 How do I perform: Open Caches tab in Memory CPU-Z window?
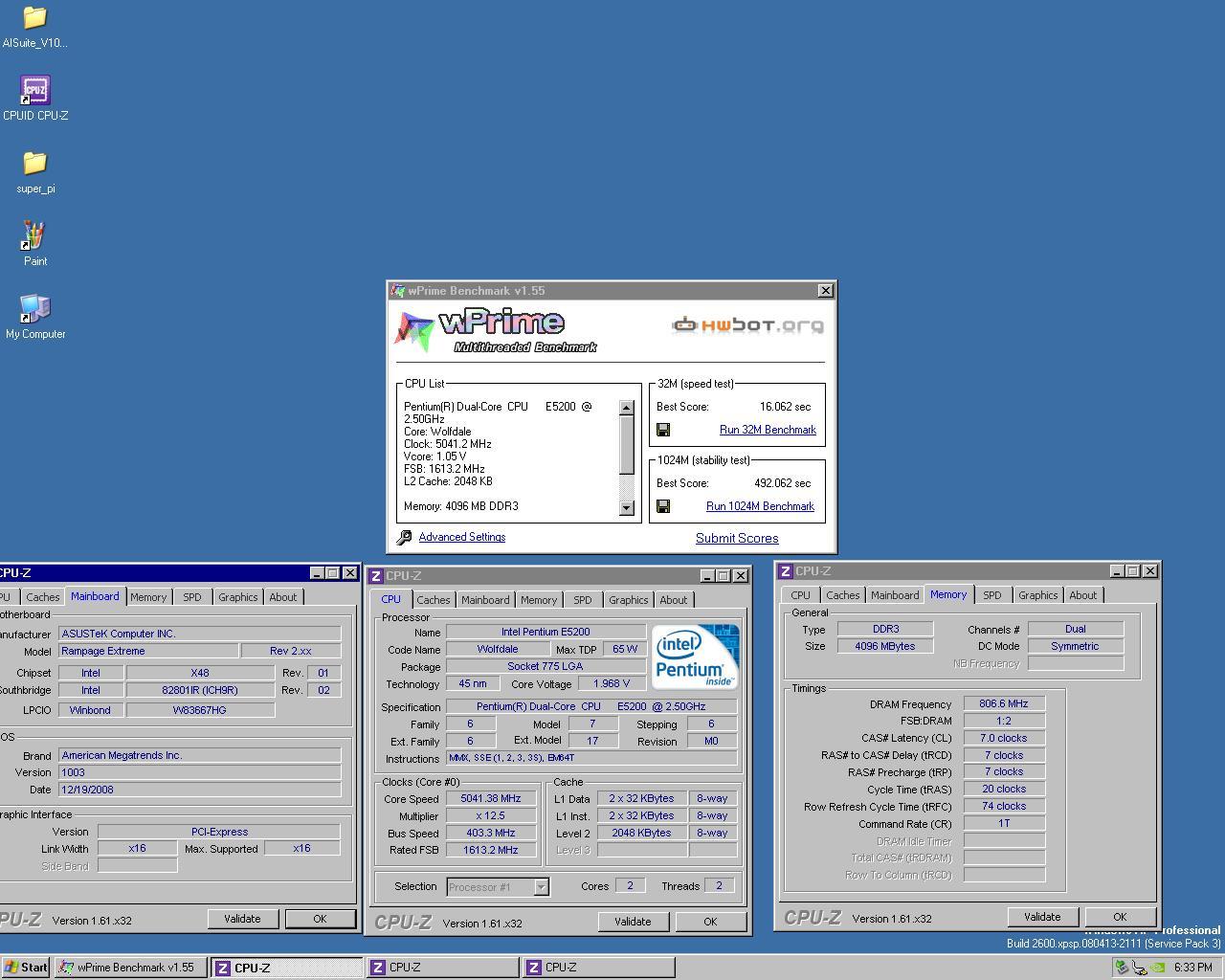tap(842, 595)
